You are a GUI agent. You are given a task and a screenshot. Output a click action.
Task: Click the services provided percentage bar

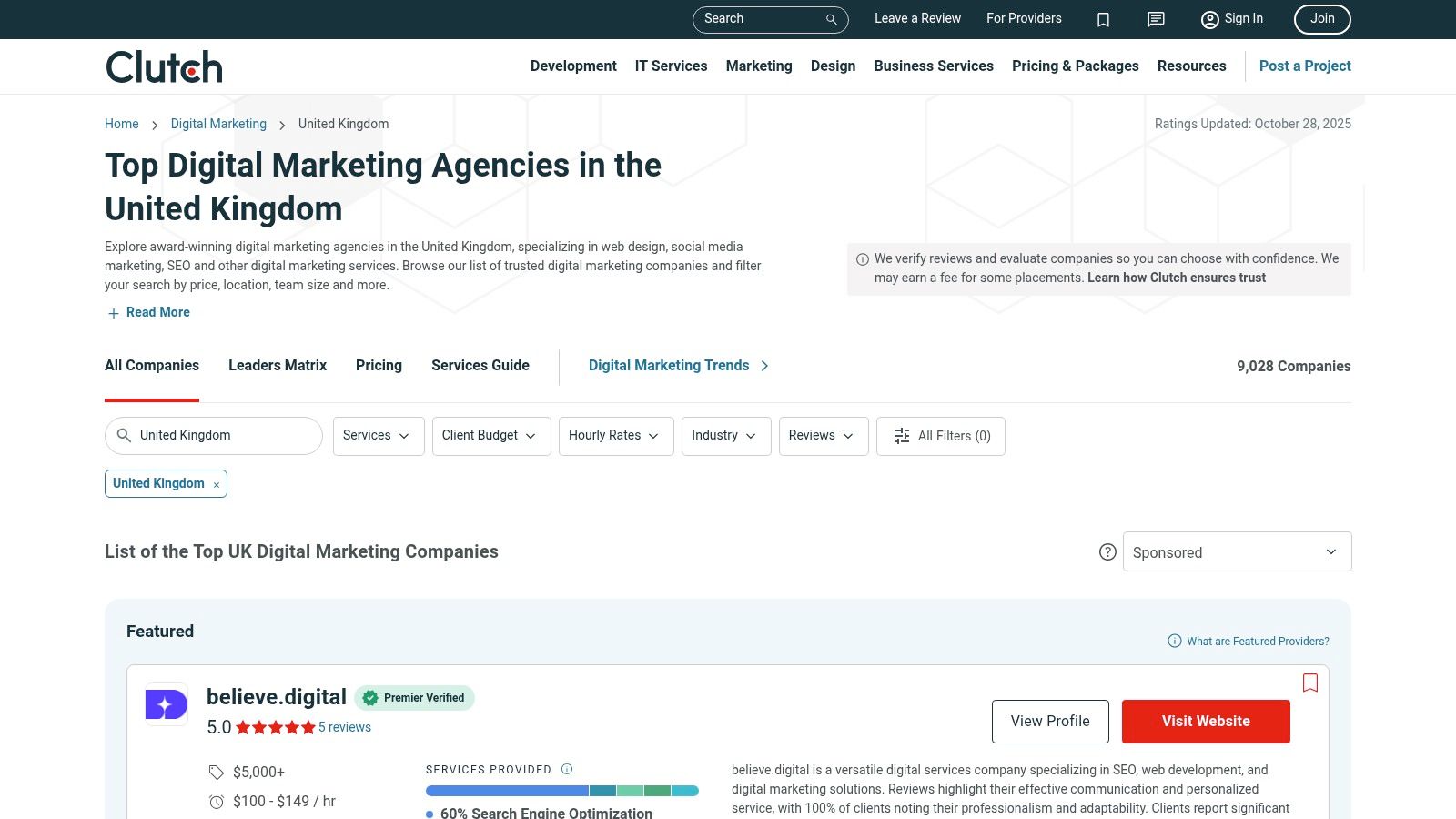tap(561, 791)
